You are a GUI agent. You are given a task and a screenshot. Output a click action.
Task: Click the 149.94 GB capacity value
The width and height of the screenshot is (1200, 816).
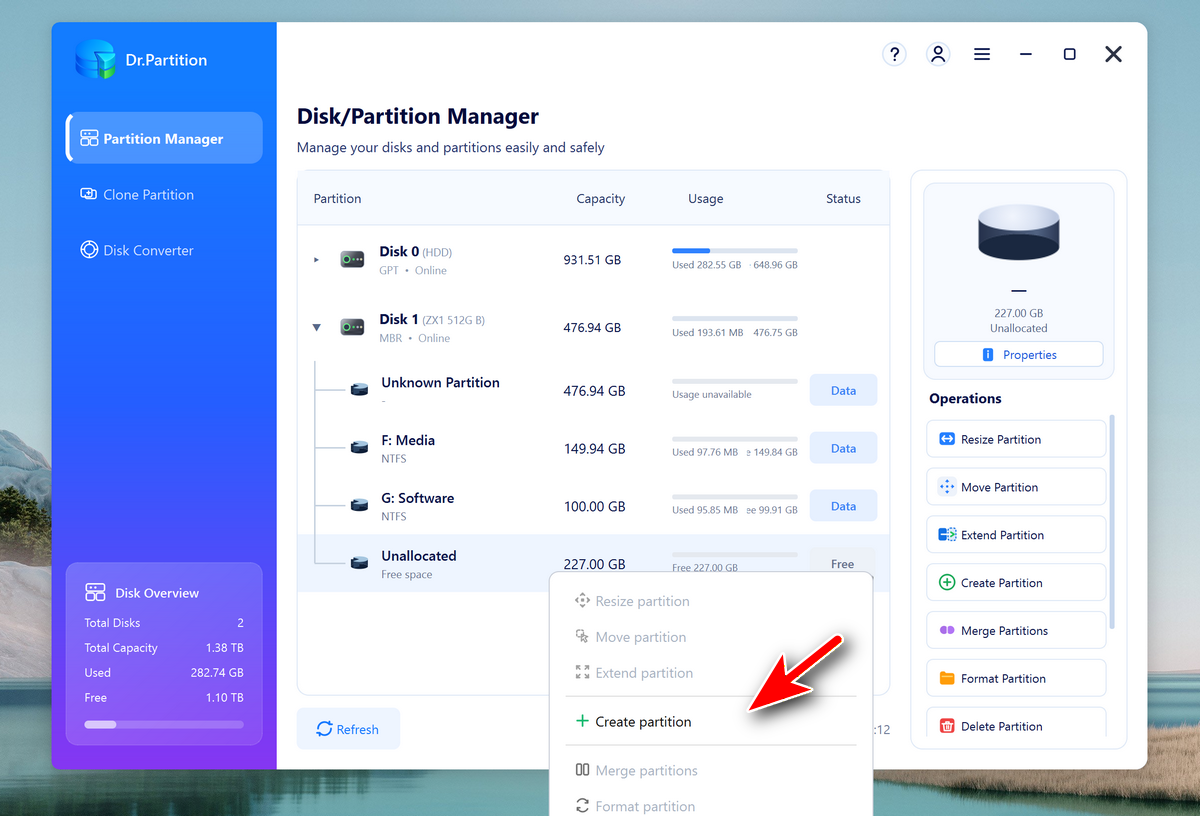pos(594,449)
